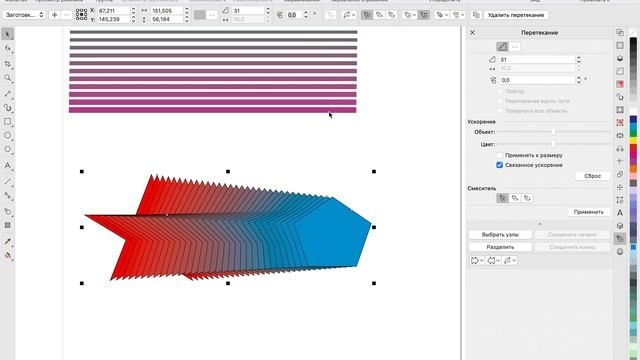This screenshot has width=640, height=360.
Task: Click the add preset plus icon
Action: (54, 15)
